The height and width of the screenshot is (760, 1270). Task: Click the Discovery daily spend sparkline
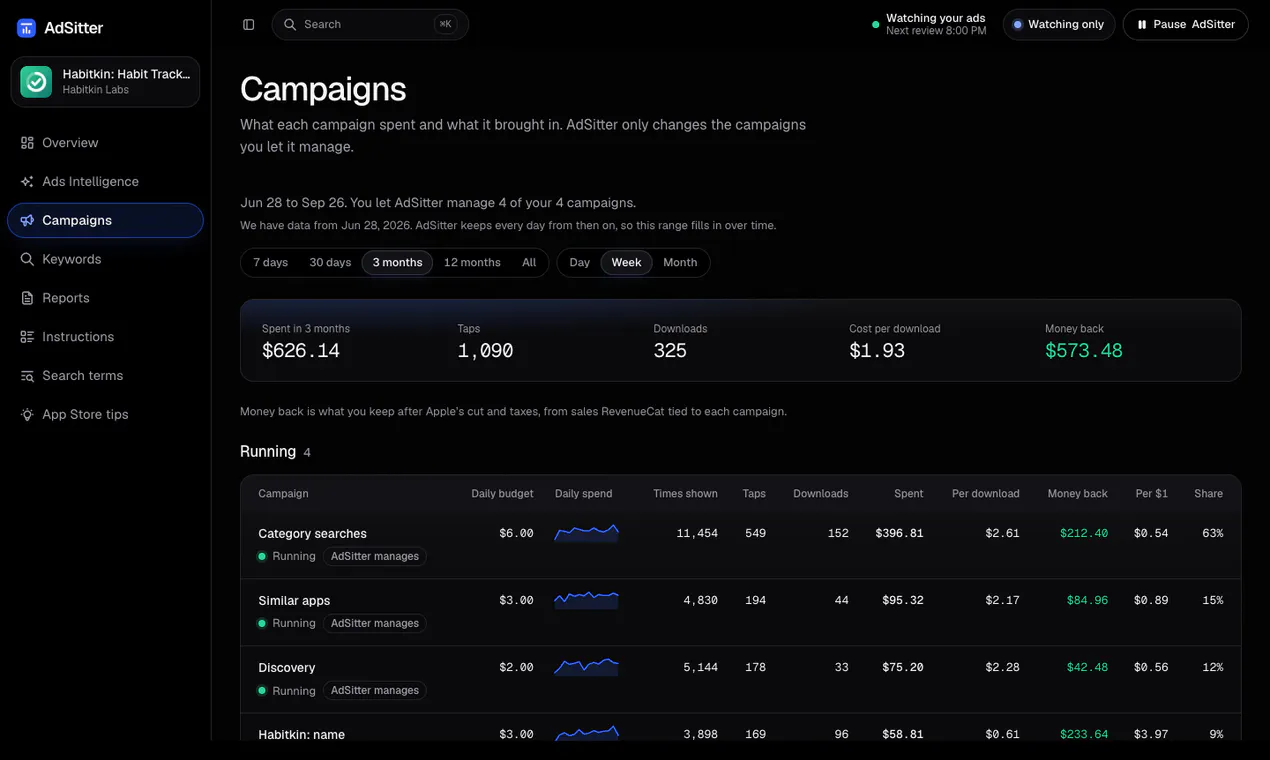pyautogui.click(x=587, y=667)
